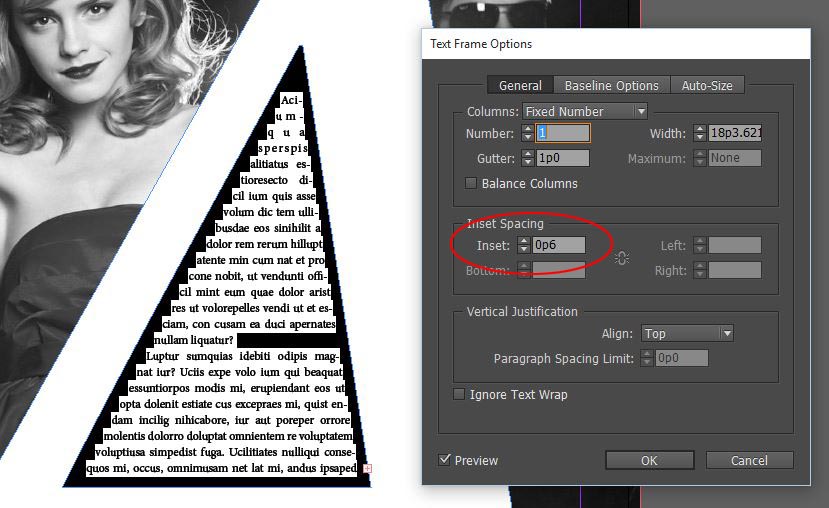This screenshot has width=829, height=508.
Task: Click the Paragraph Spacing Limit stepper
Action: tap(645, 358)
